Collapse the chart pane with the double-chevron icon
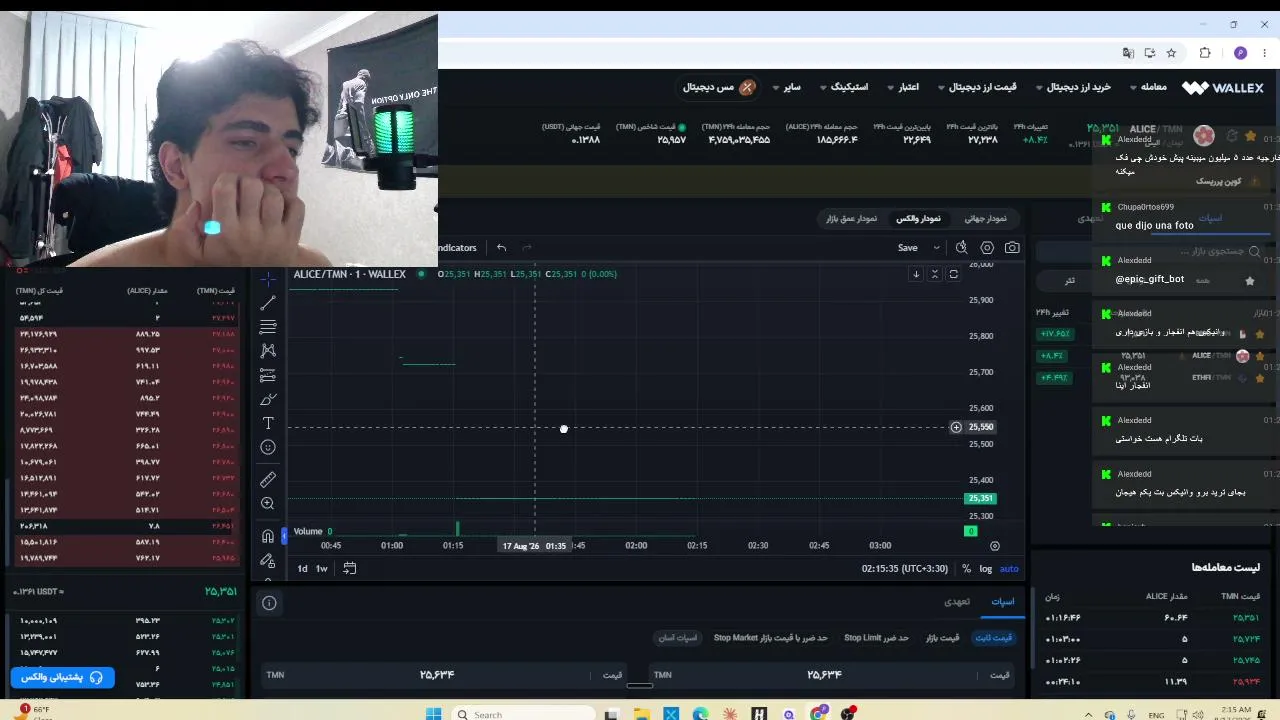Viewport: 1280px width, 720px height. [x=935, y=274]
